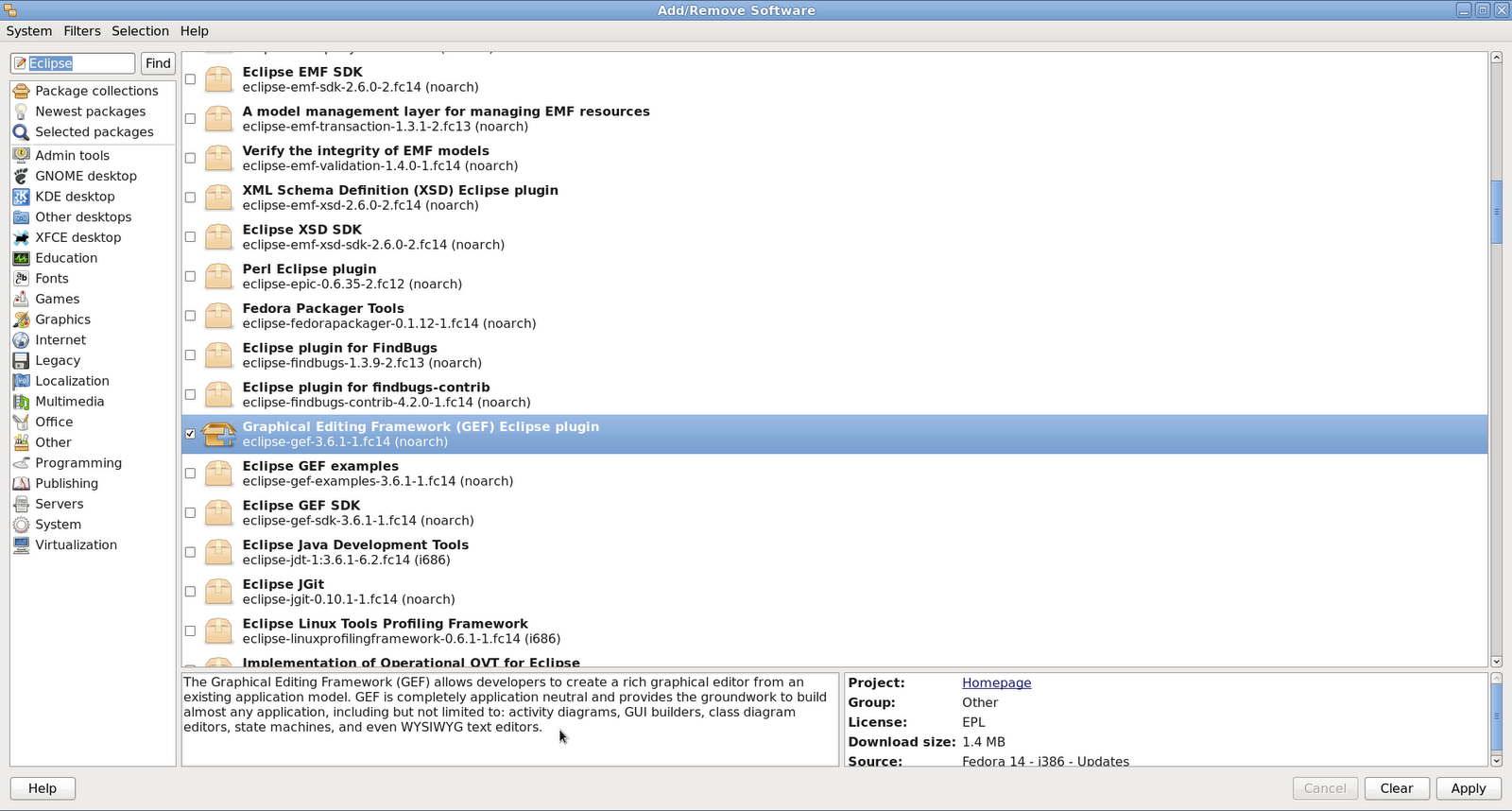Select the Education category icon
The image size is (1512, 811).
(21, 258)
